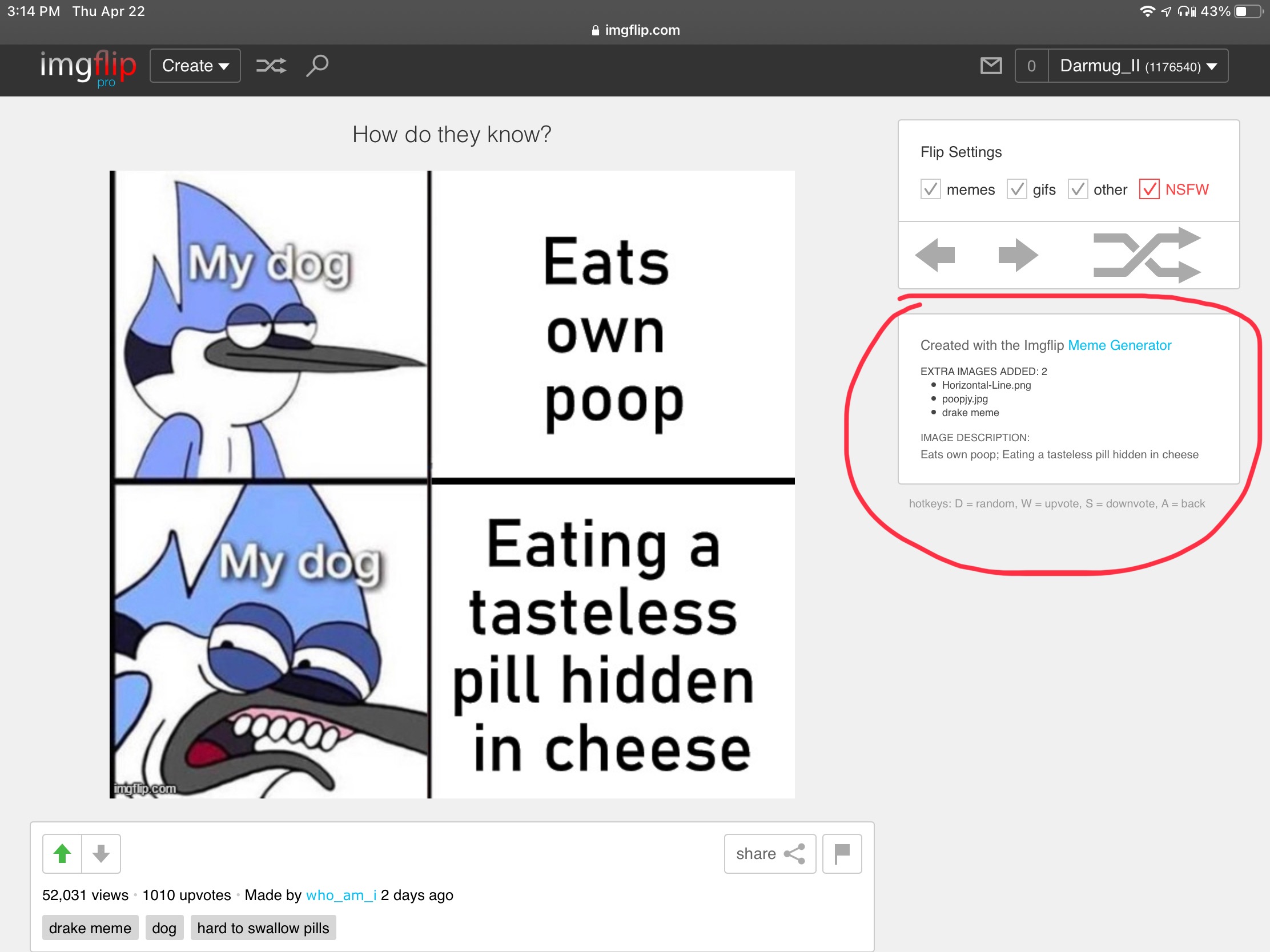Click the location arrow status icon
Screen dimensions: 1270x952
point(1165,11)
